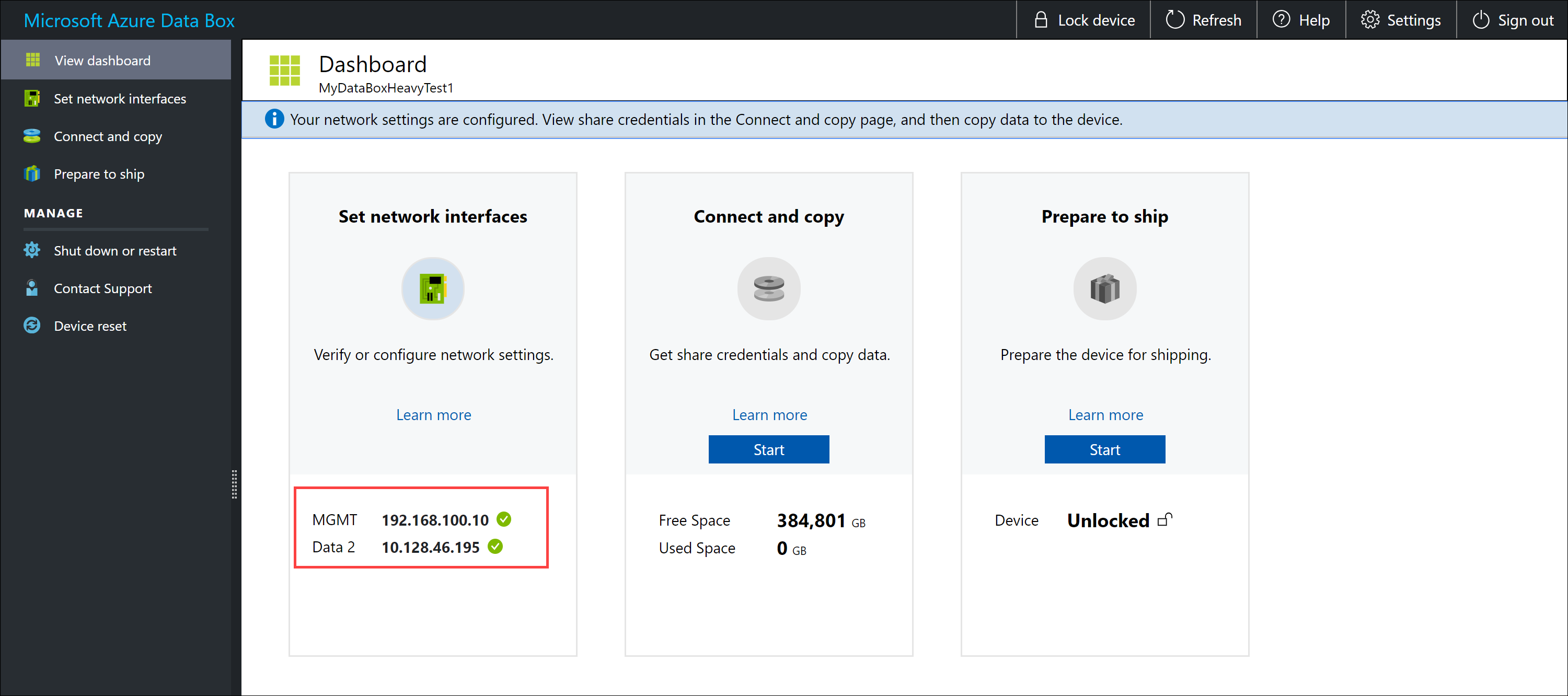The image size is (1568, 696).
Task: Click the Prepare to ship Start button
Action: pyautogui.click(x=1104, y=450)
